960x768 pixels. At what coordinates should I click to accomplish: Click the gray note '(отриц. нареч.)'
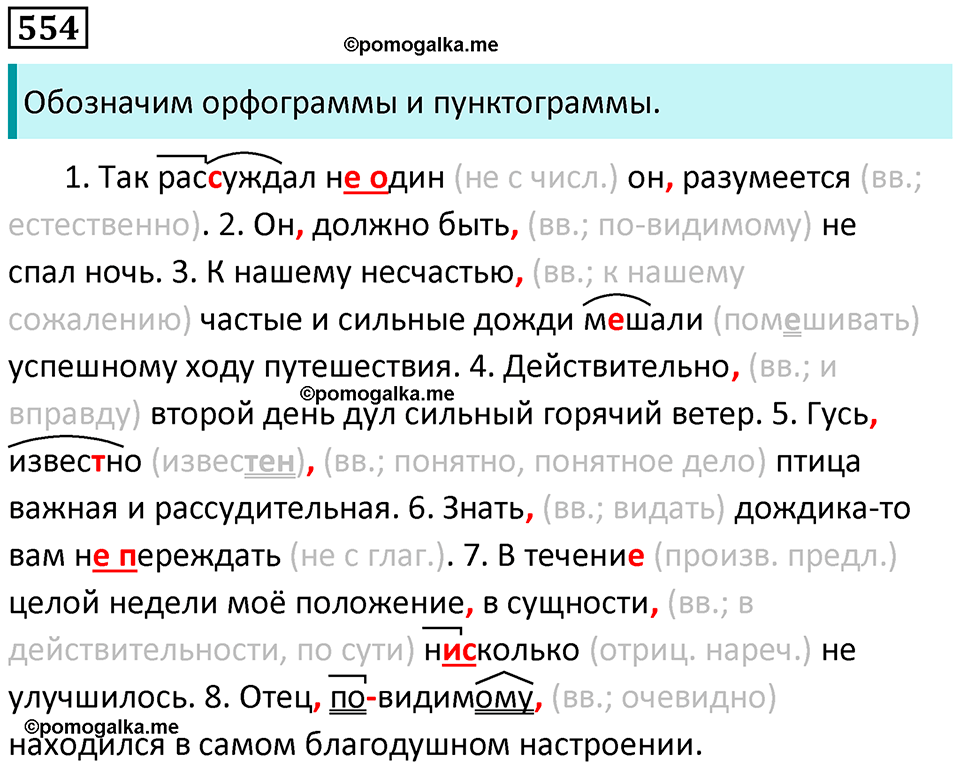(x=700, y=650)
